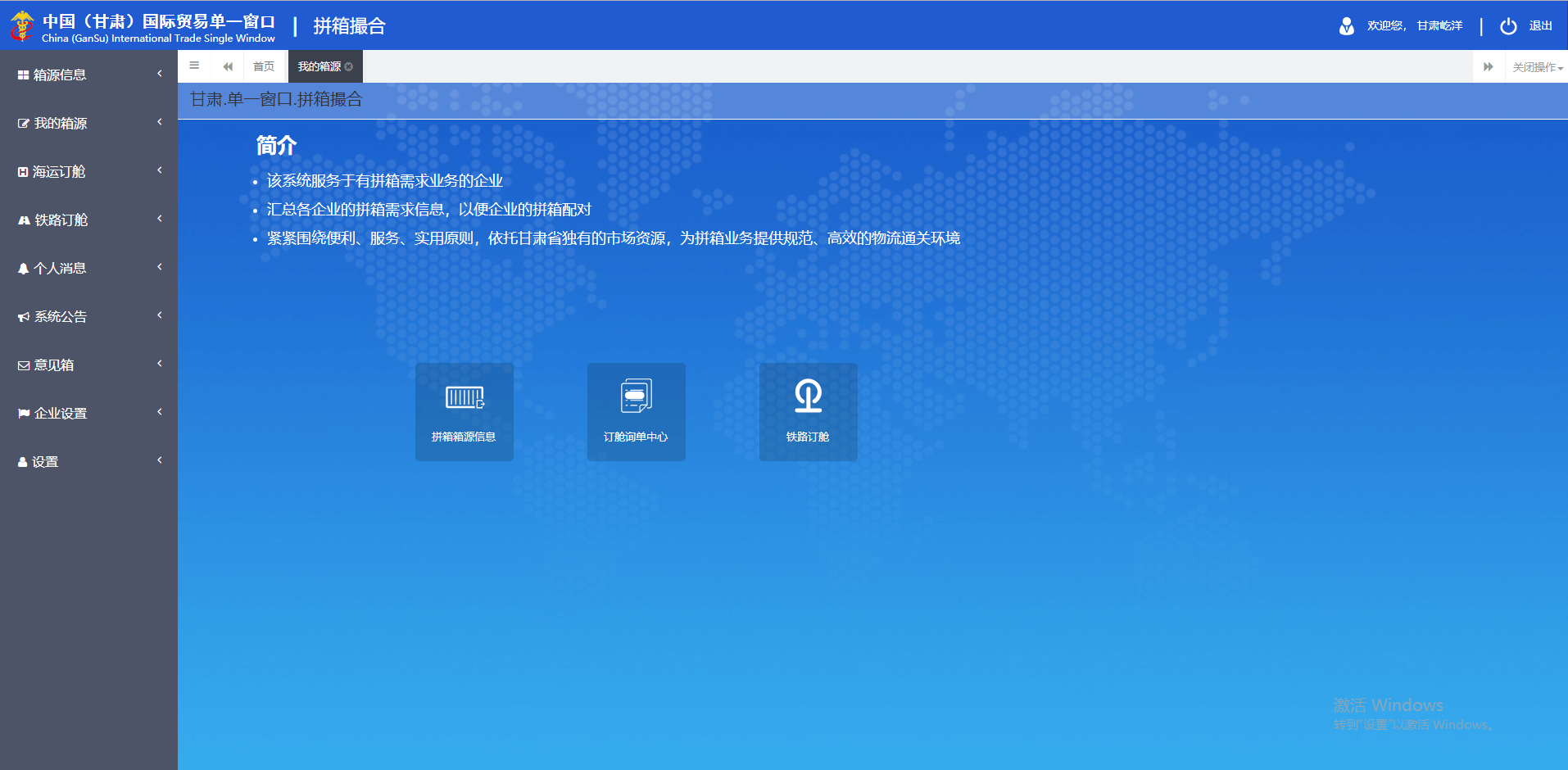Click the user avatar icon in header
Screen dimensions: 1568x770
point(1346,26)
